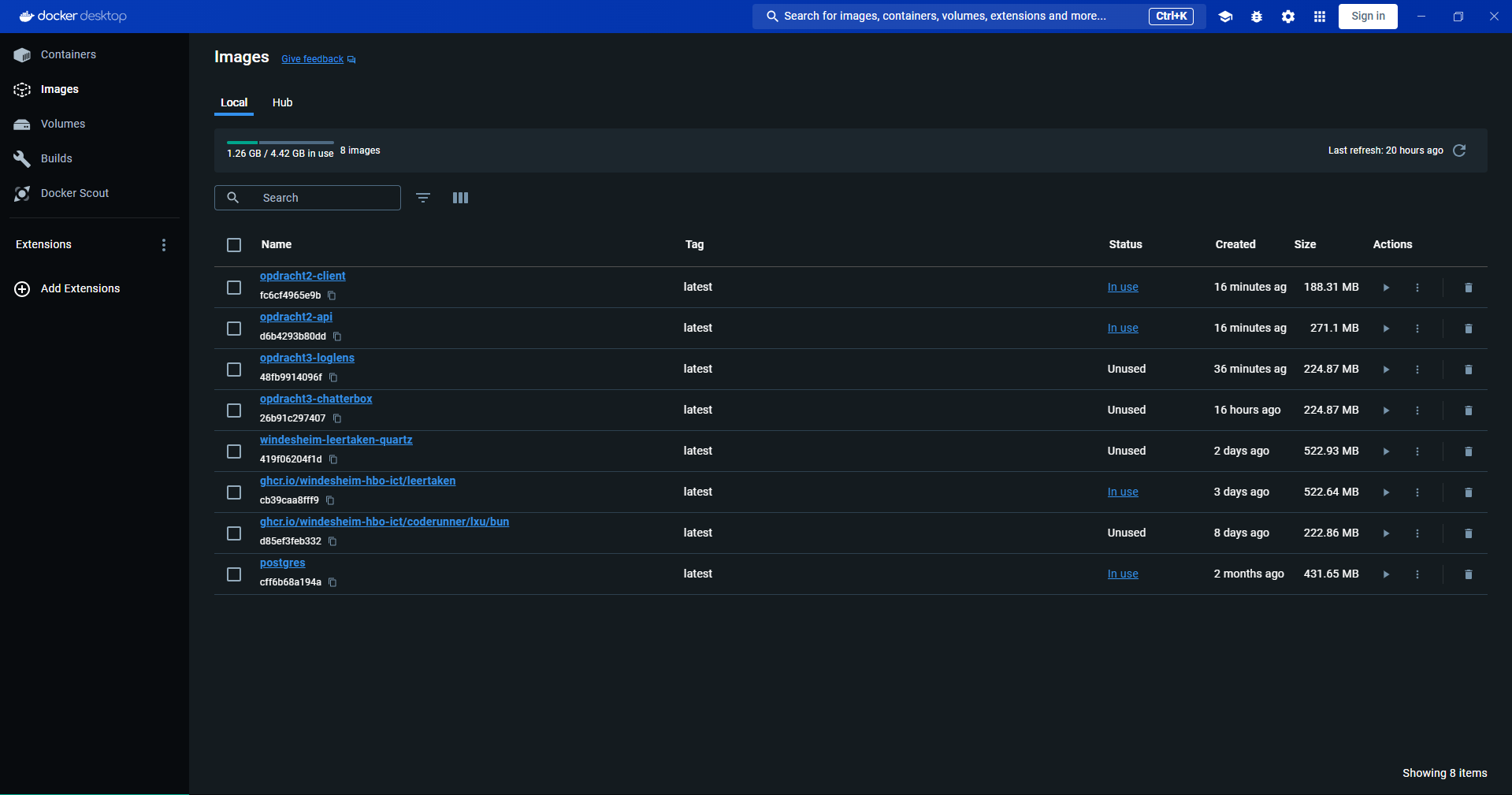
Task: Delete the opdracht2-client image
Action: (x=1469, y=288)
